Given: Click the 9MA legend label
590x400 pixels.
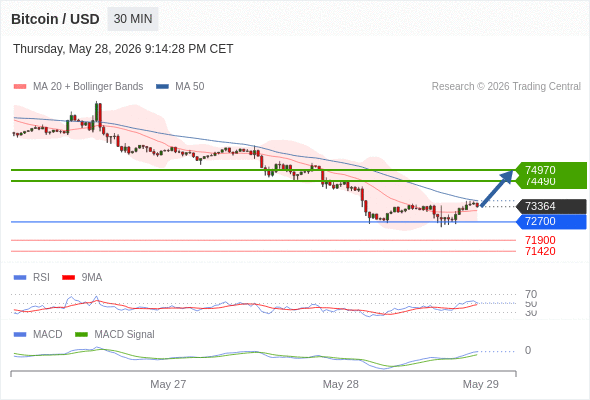Looking at the screenshot, I should click(92, 278).
